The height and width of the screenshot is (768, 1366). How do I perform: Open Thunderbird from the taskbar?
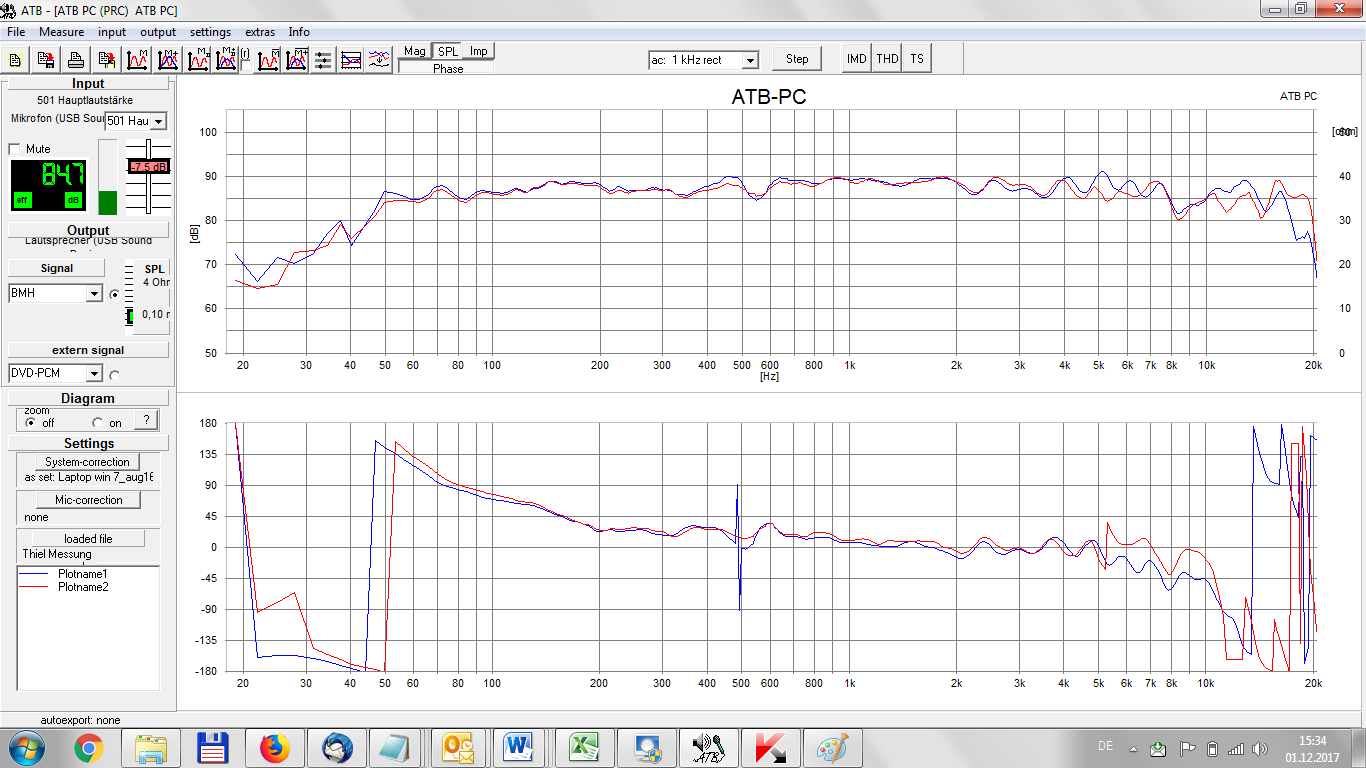coord(336,747)
